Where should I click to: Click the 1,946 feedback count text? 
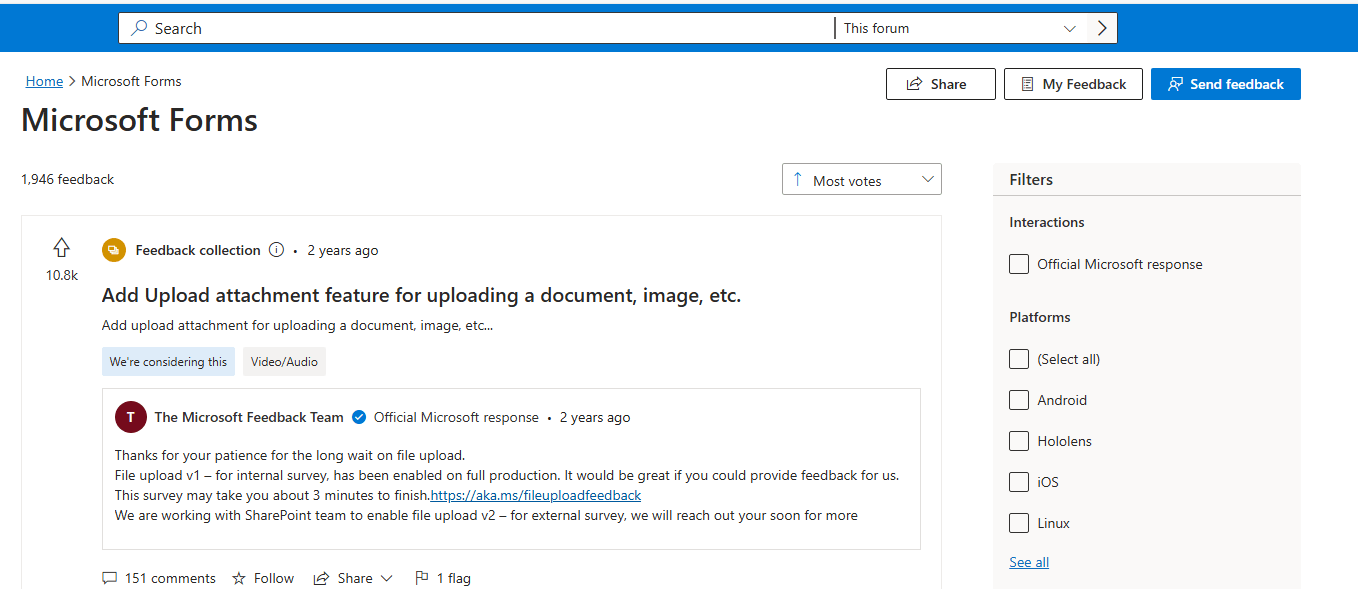tap(68, 179)
